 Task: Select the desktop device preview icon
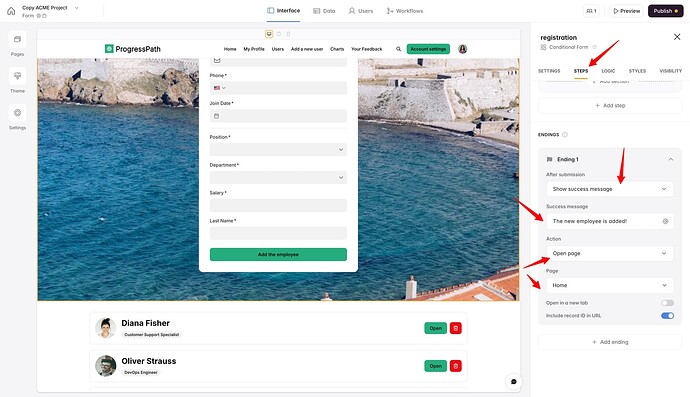click(269, 34)
